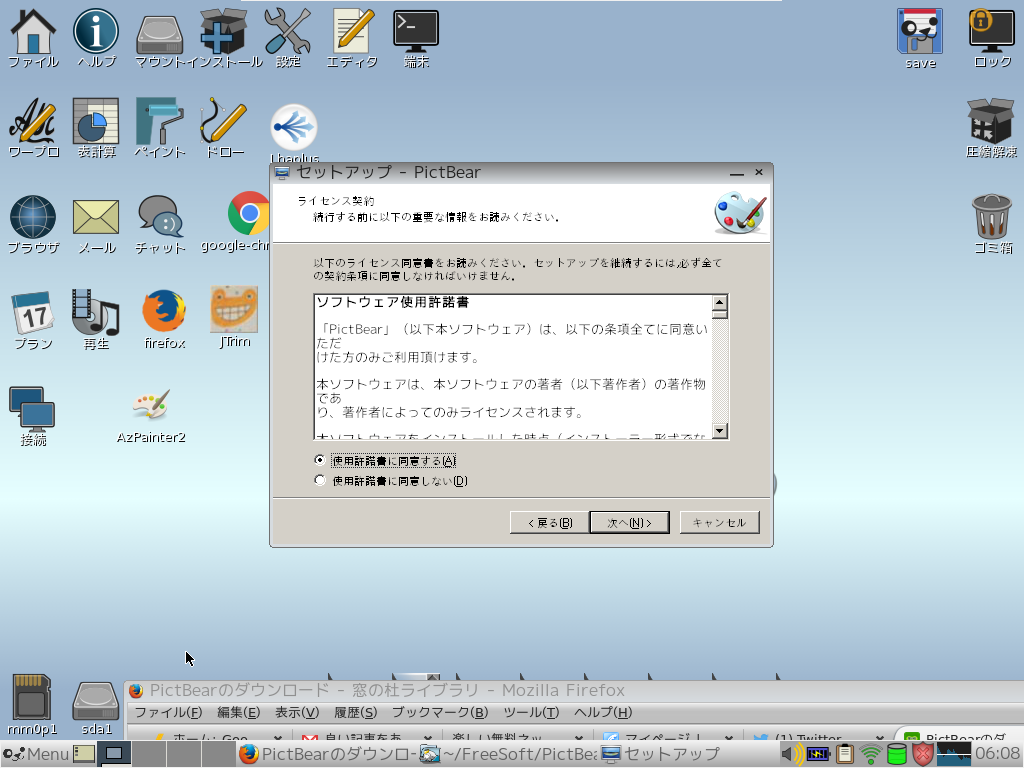Open ヘルプ(H) menu in Firefox

click(x=603, y=712)
